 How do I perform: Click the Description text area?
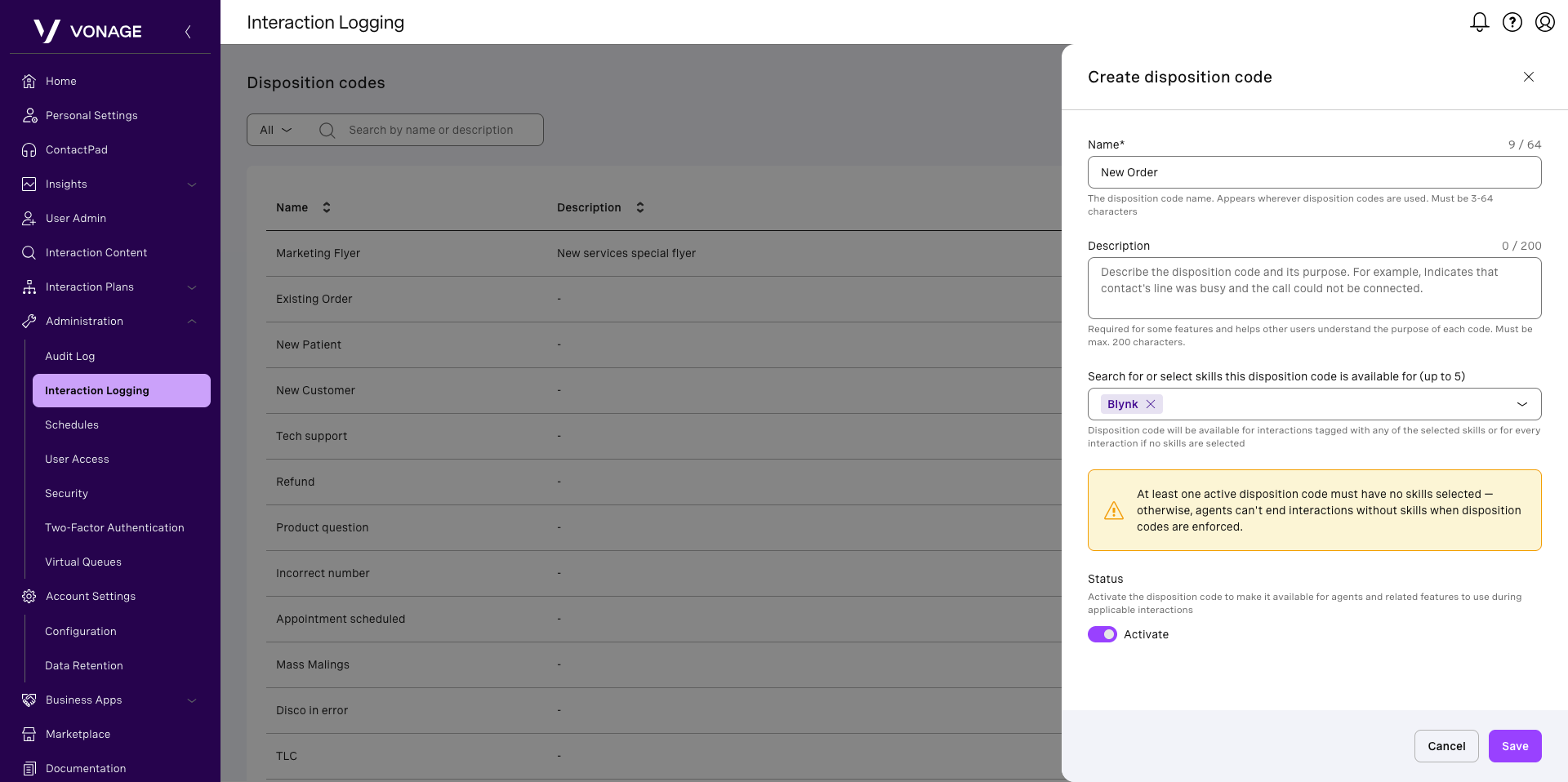click(1313, 288)
